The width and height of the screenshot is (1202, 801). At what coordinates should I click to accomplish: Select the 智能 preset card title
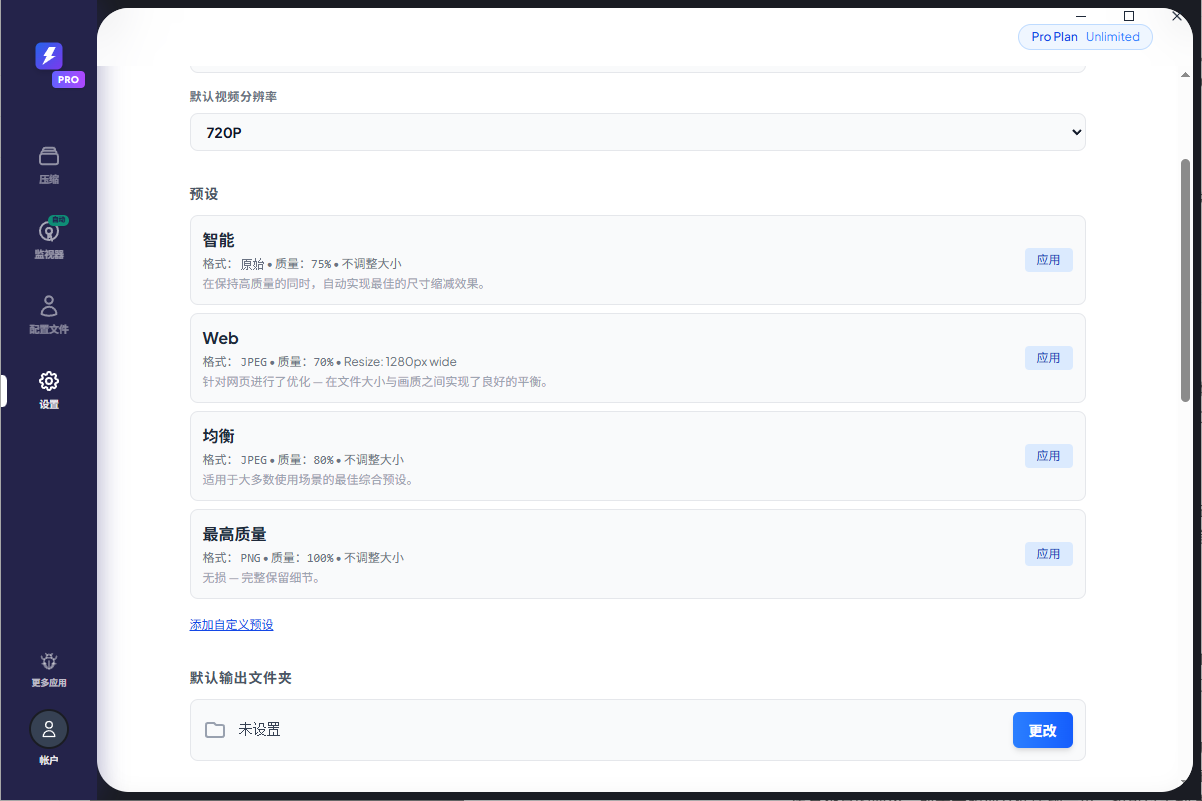(218, 240)
